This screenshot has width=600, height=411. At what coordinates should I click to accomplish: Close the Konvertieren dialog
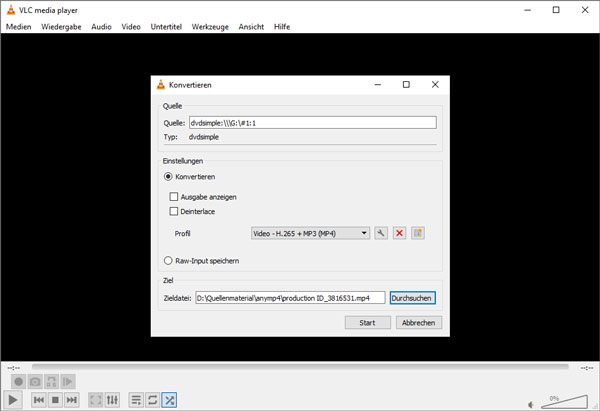[x=435, y=85]
